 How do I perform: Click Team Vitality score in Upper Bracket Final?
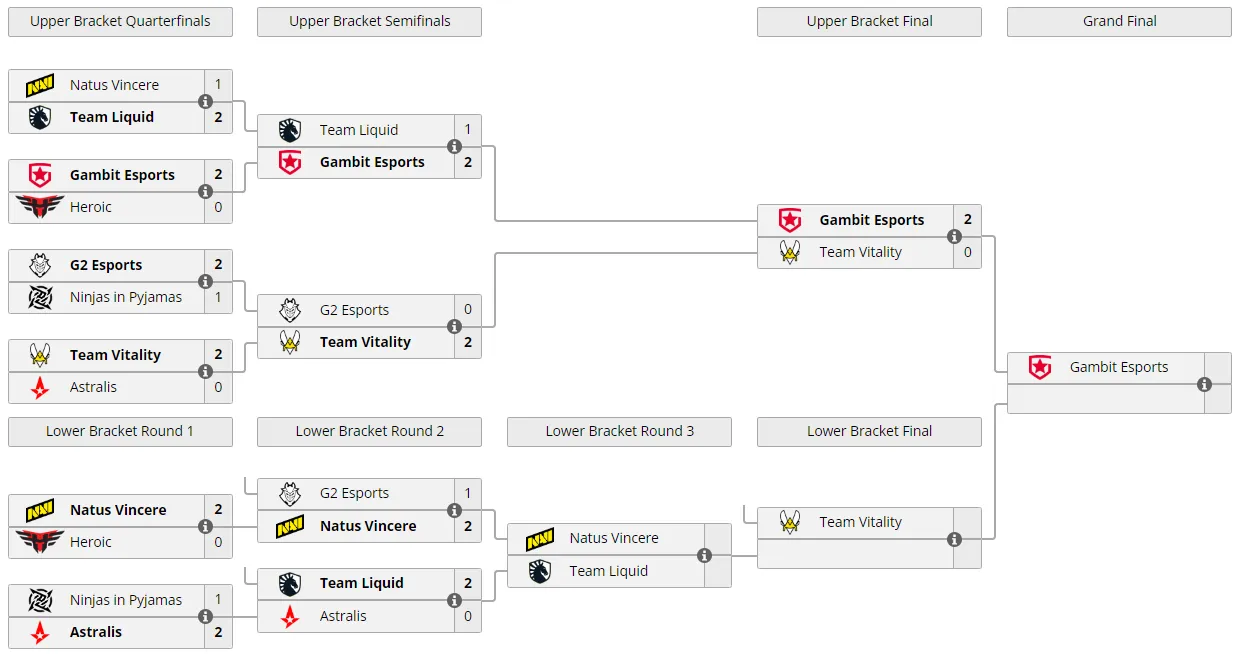click(968, 252)
